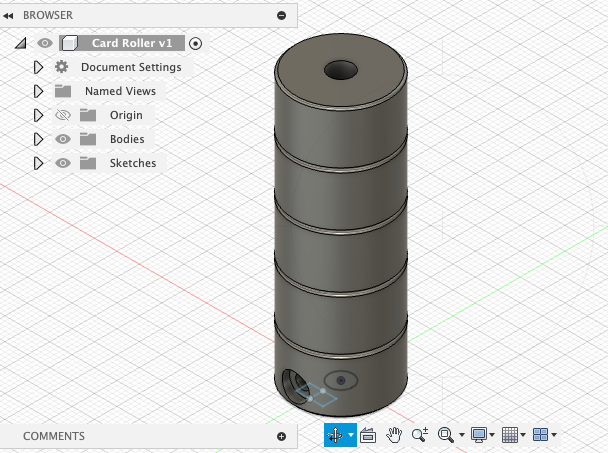Select the Zoom tool with plus-minus
Viewport: 608px width, 453px height.
(x=420, y=435)
